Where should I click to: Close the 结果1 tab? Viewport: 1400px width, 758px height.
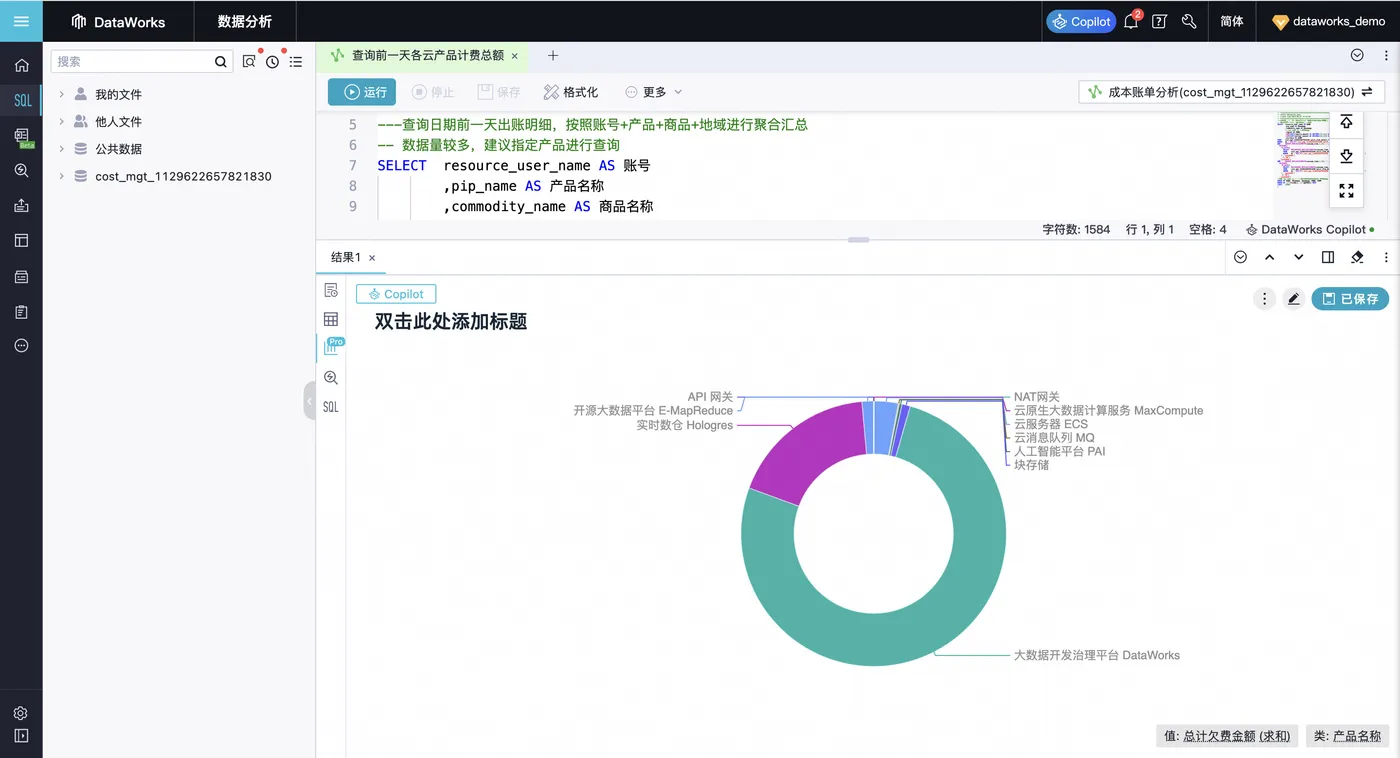point(372,258)
